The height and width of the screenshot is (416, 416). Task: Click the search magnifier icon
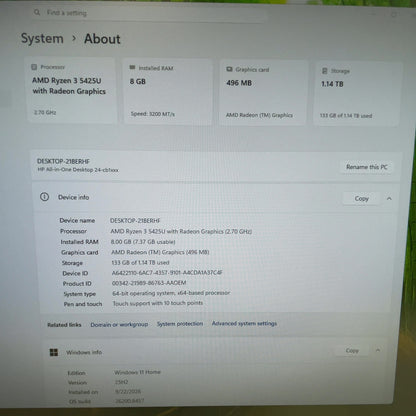[x=37, y=12]
